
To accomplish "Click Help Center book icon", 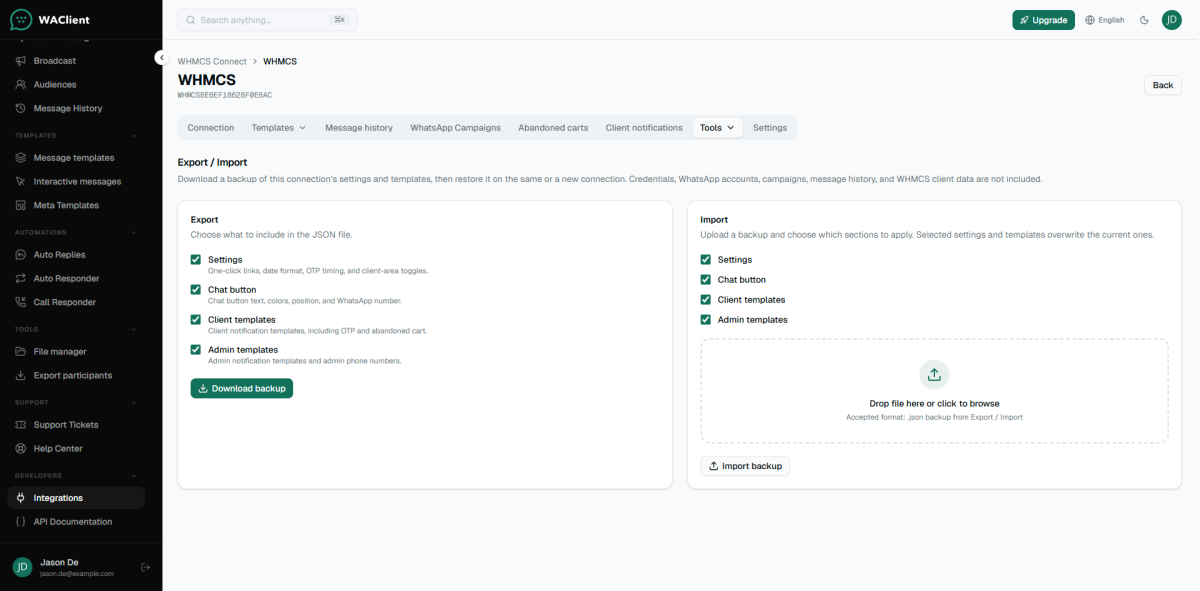I will (x=21, y=449).
